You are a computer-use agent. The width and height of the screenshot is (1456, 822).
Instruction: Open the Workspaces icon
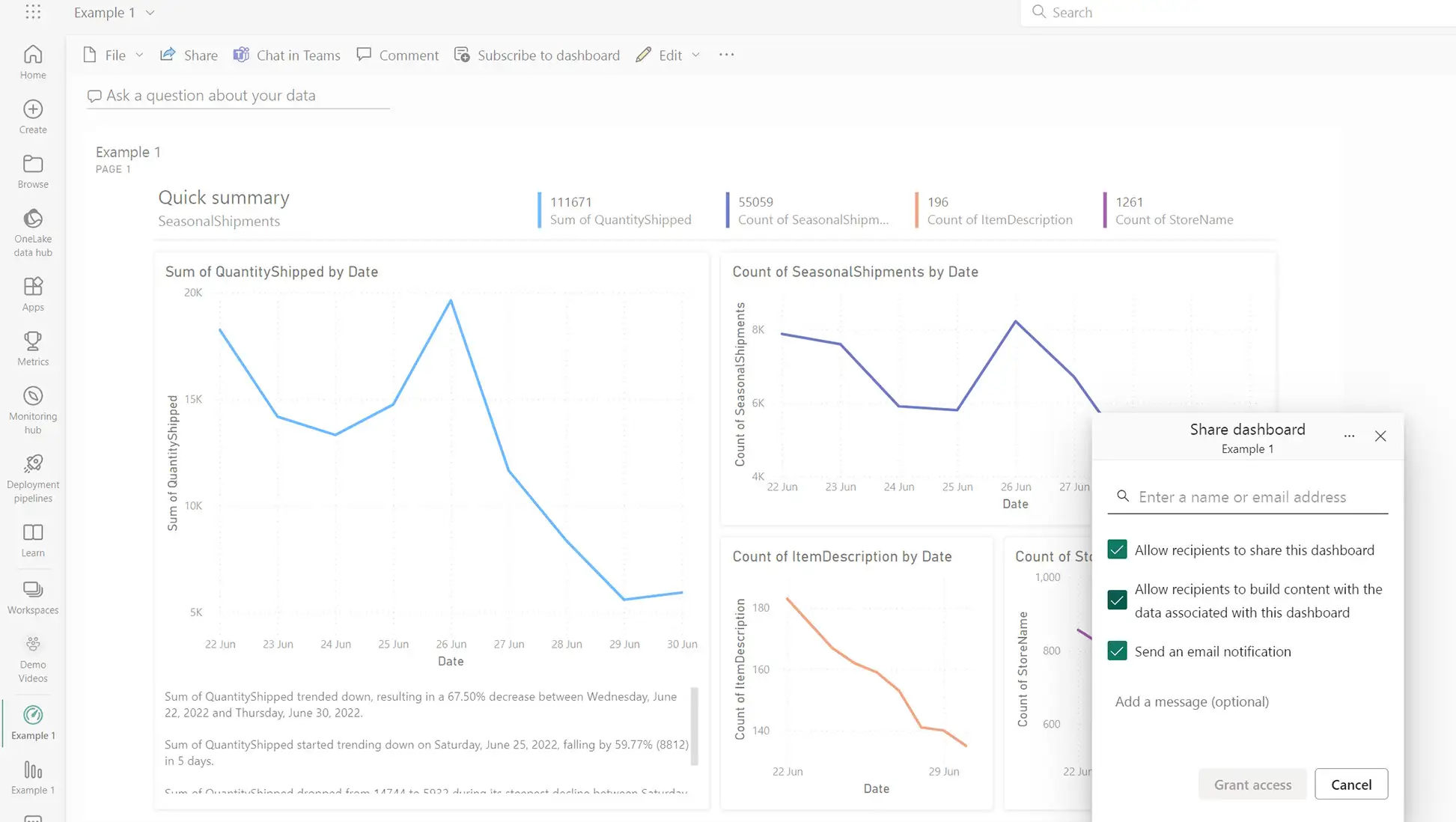coord(33,590)
